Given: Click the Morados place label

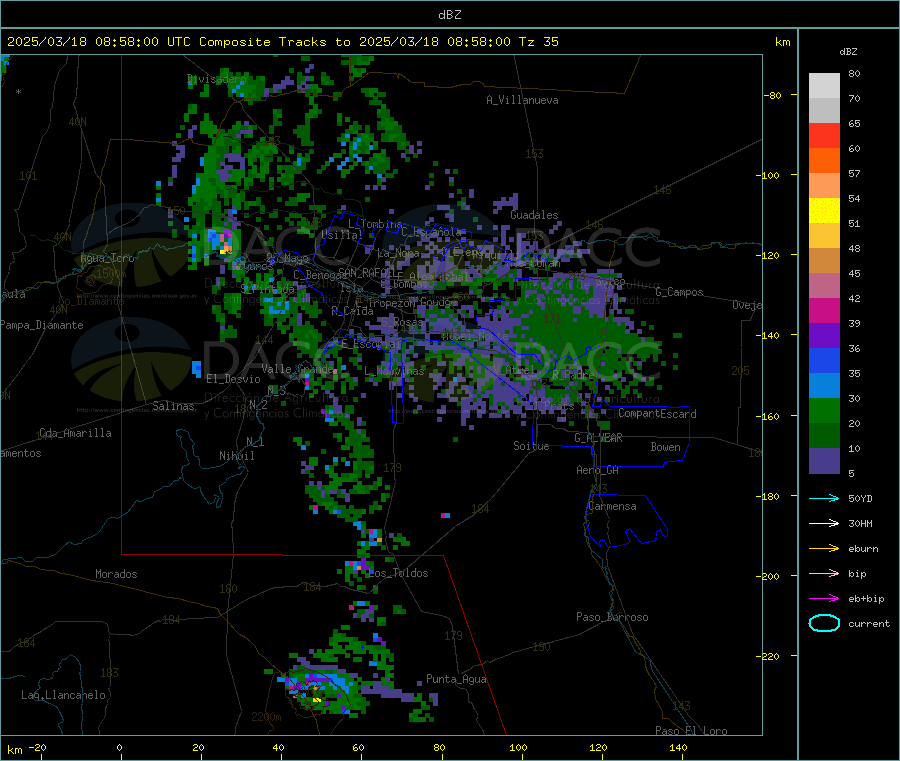Looking at the screenshot, I should click(116, 574).
